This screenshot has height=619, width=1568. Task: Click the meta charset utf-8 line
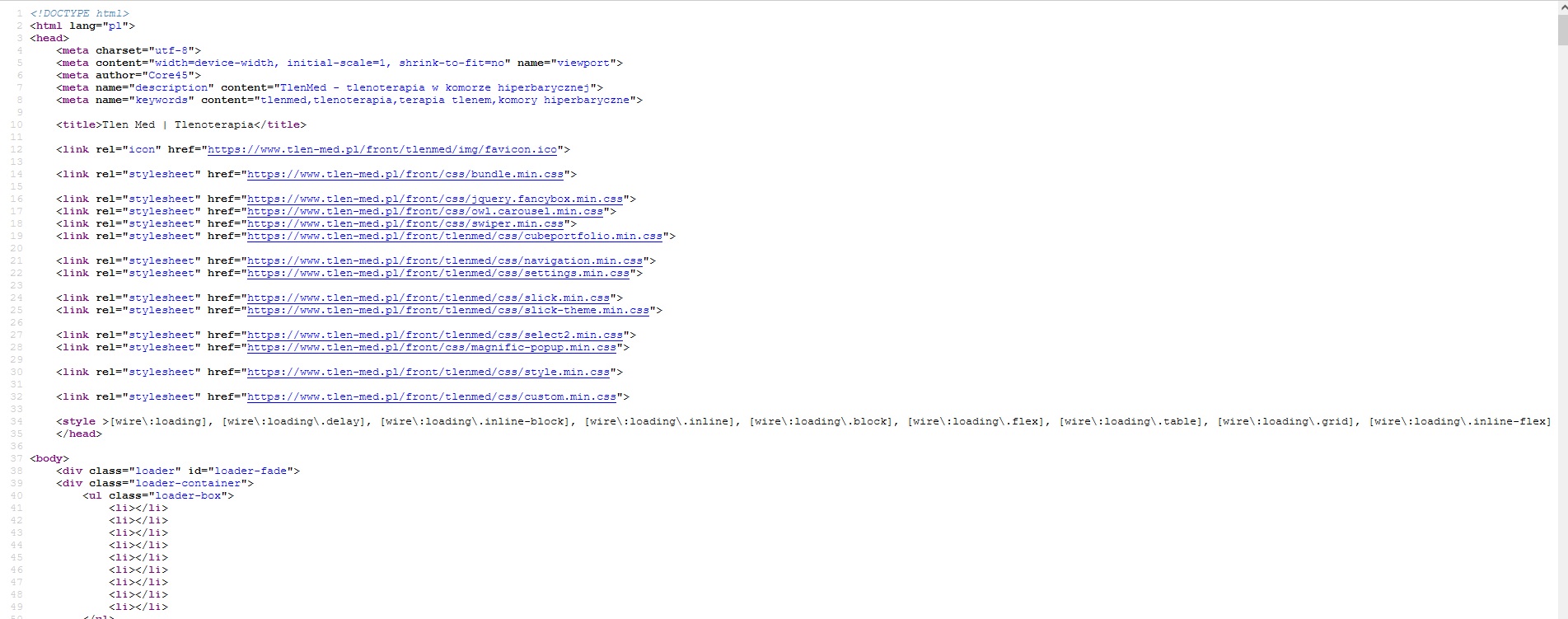coord(129,51)
